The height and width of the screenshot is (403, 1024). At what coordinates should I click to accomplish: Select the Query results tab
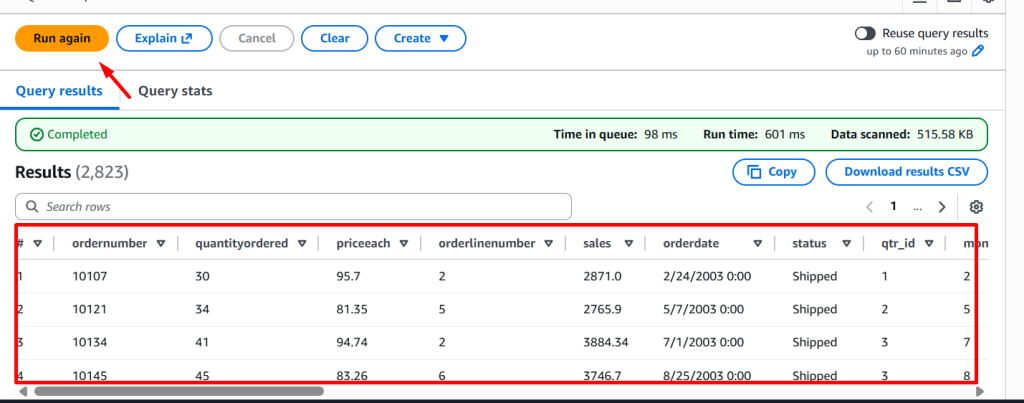click(x=59, y=91)
